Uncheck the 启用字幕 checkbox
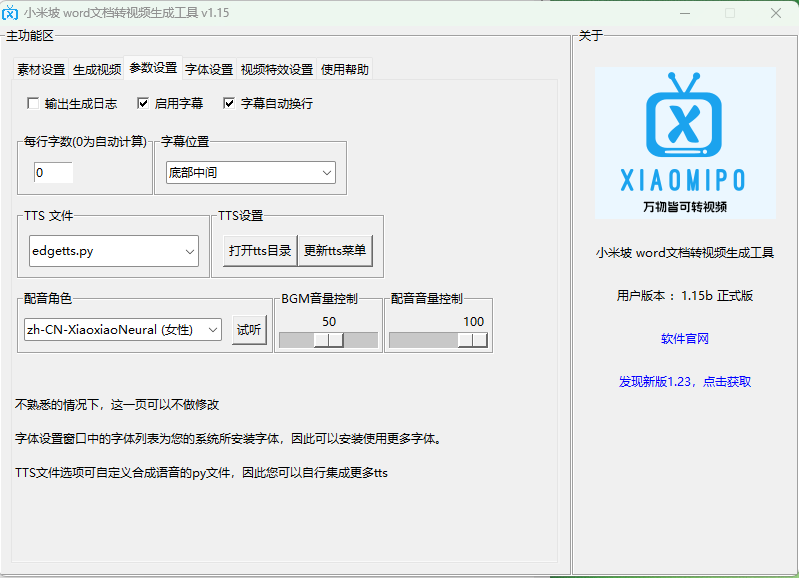 pos(143,103)
